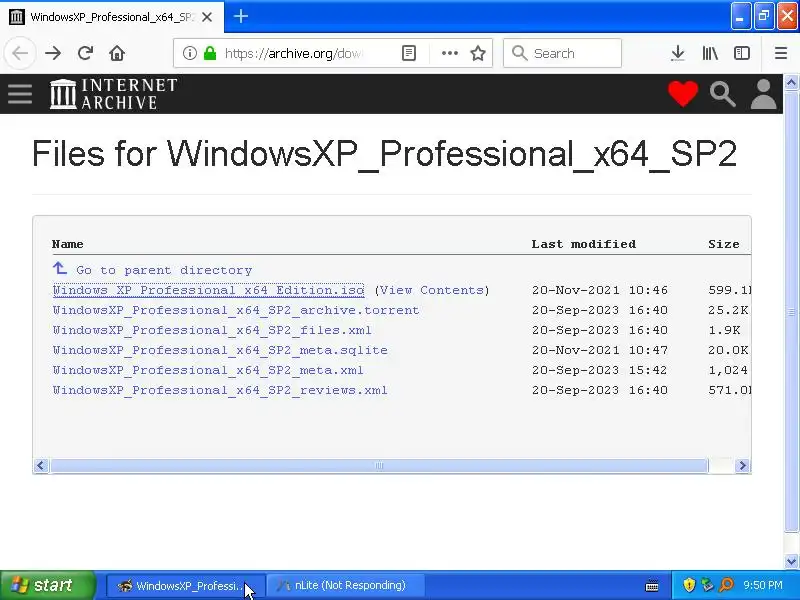
Task: Download Windows XP Professional x64 Edition.iso
Action: [208, 290]
